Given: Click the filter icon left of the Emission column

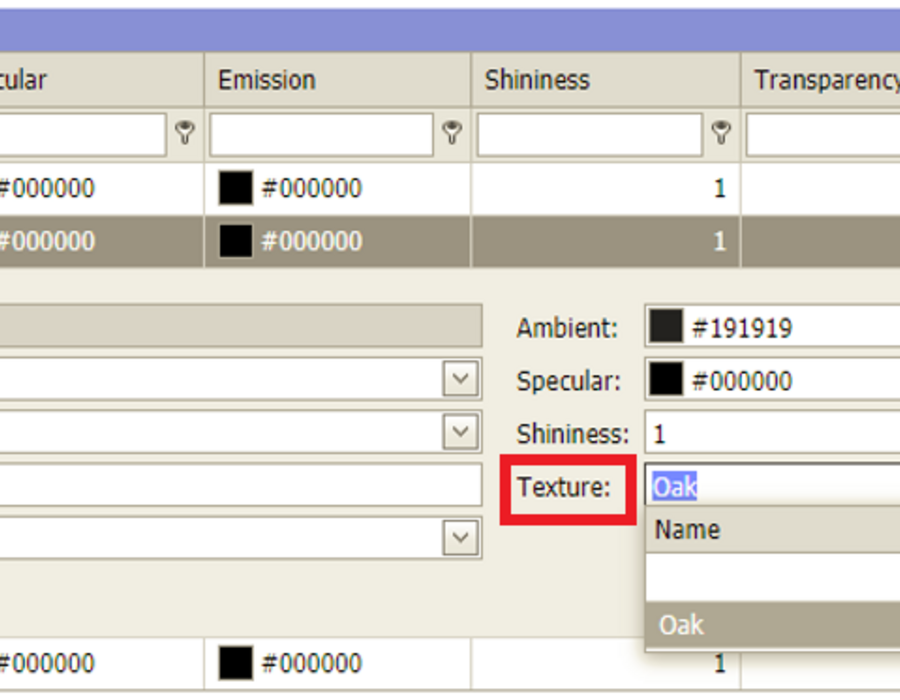Looking at the screenshot, I should pos(185,133).
